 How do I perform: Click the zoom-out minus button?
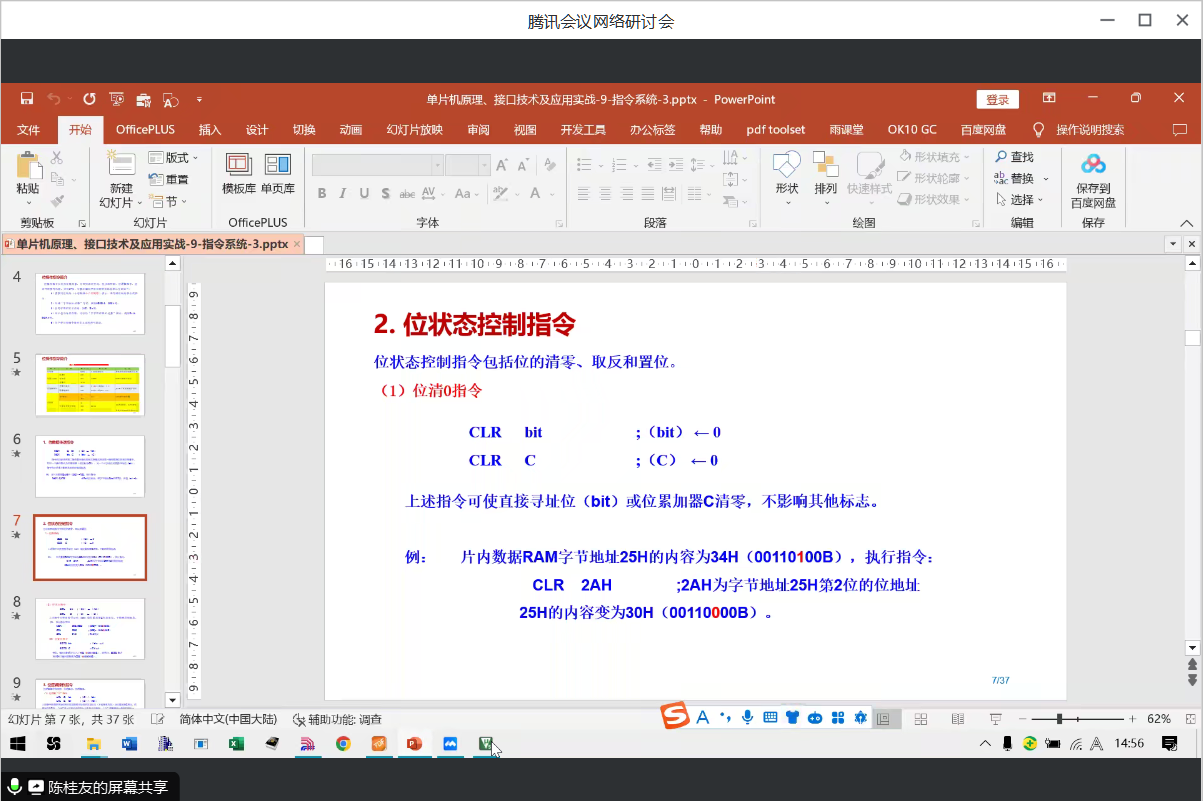pyautogui.click(x=1020, y=719)
